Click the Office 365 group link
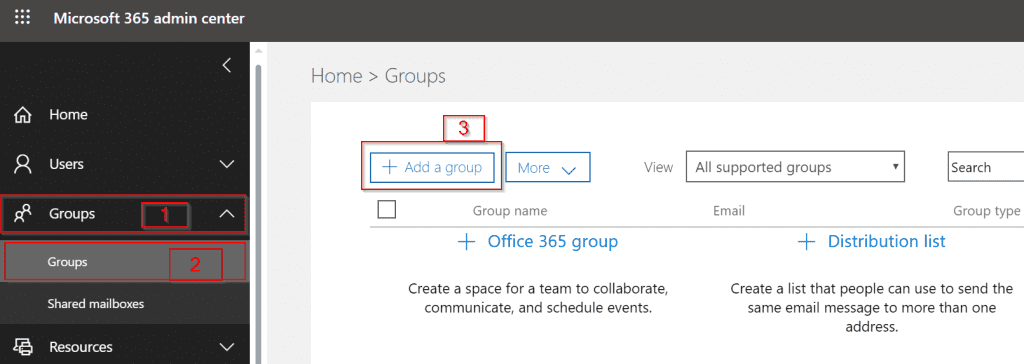1024x364 pixels. pyautogui.click(x=552, y=242)
